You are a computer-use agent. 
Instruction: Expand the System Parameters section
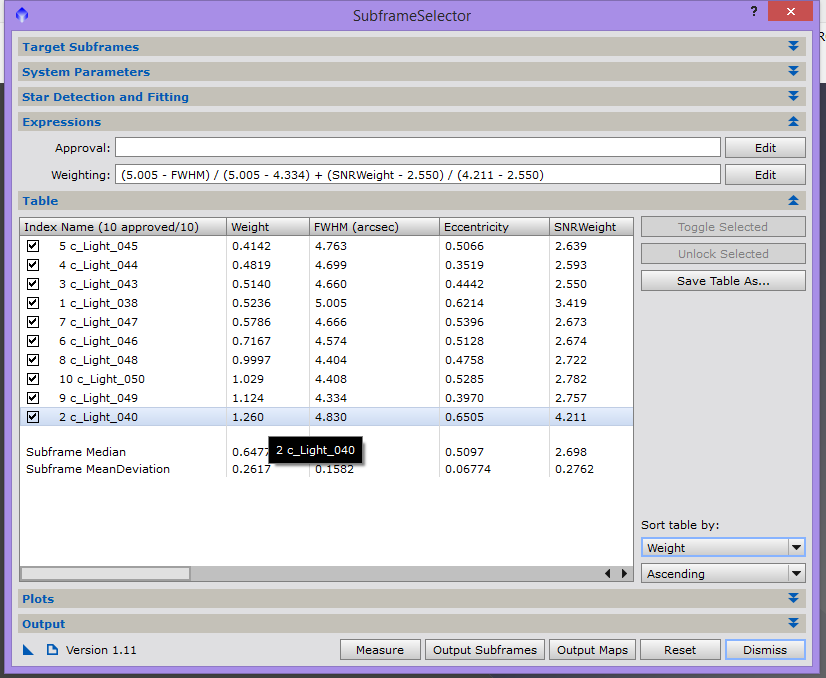(793, 72)
